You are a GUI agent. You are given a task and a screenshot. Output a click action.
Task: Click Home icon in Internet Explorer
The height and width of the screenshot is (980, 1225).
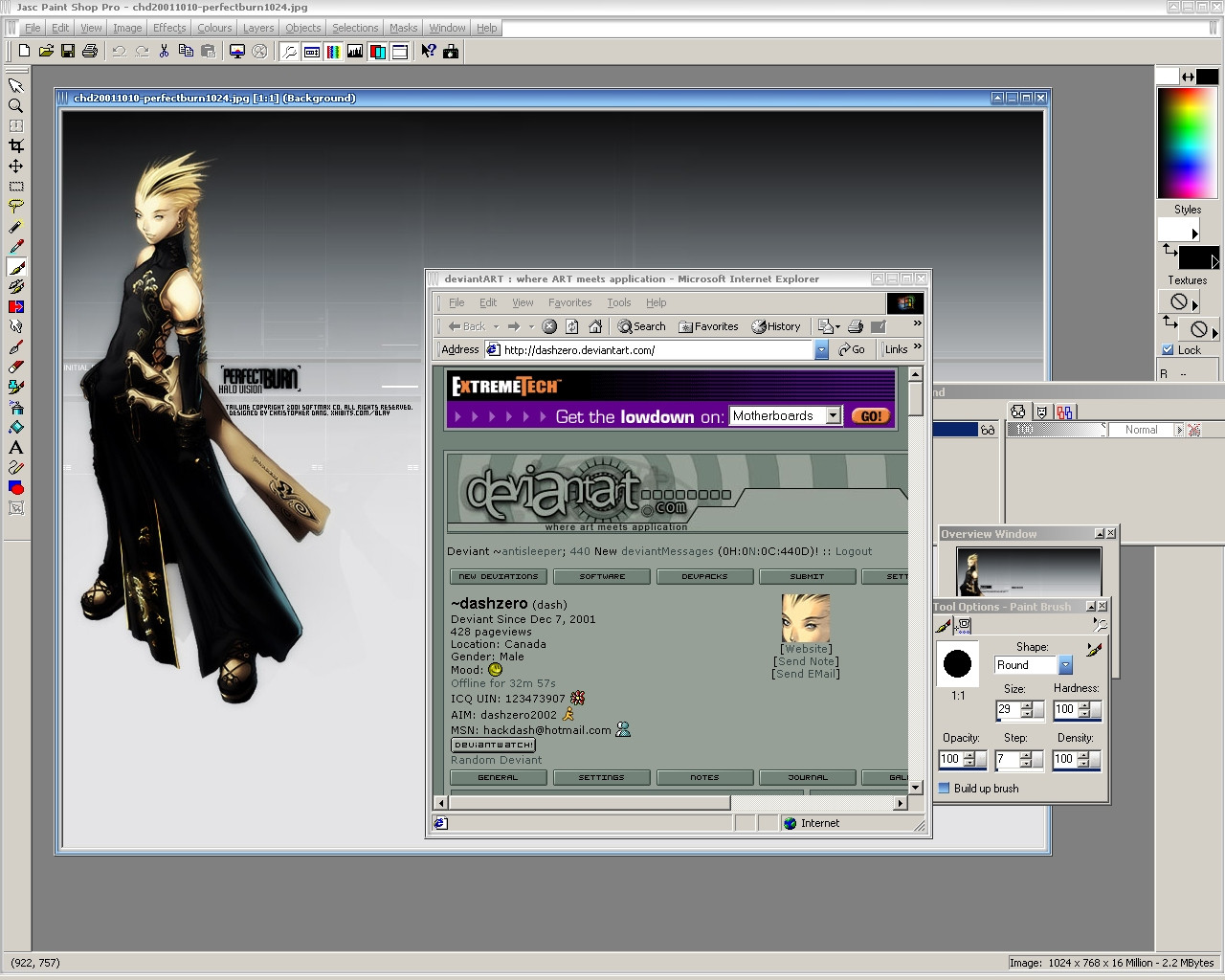tap(594, 326)
